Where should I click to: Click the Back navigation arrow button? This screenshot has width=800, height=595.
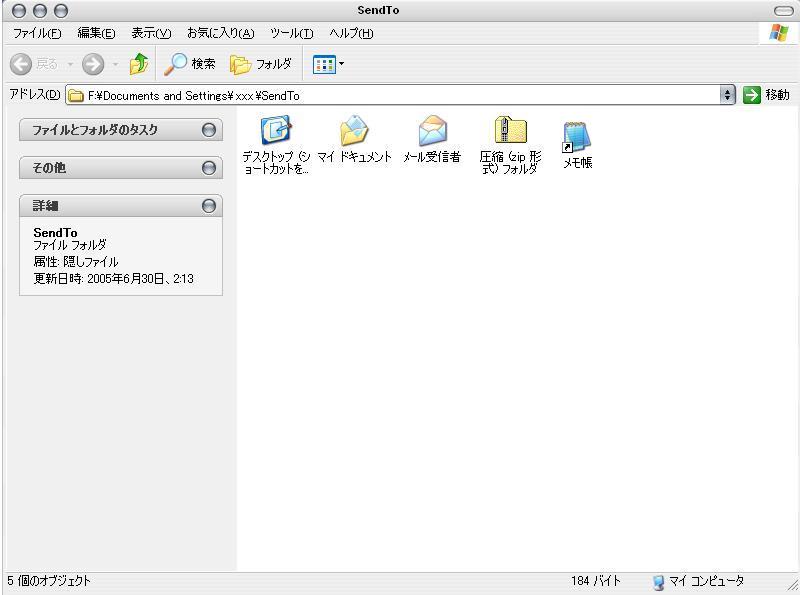pos(21,64)
